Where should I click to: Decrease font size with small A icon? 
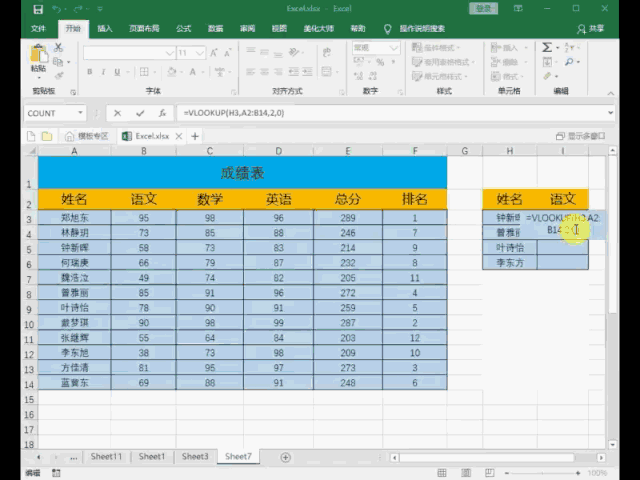228,53
